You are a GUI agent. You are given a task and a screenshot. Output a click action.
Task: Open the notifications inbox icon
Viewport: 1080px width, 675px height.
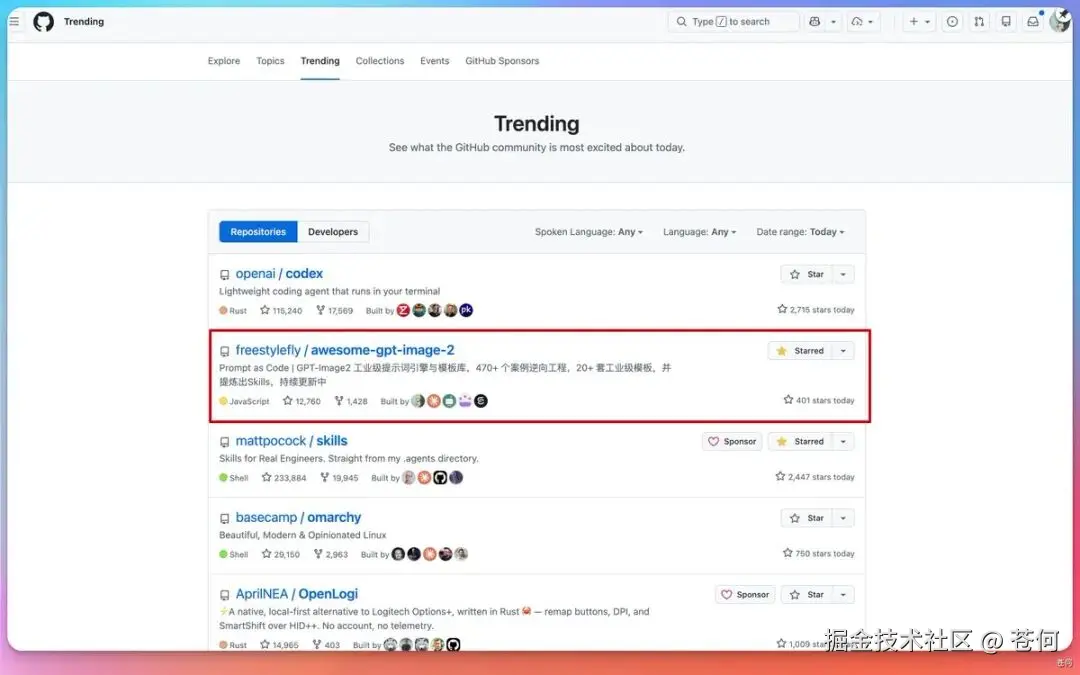1032,21
